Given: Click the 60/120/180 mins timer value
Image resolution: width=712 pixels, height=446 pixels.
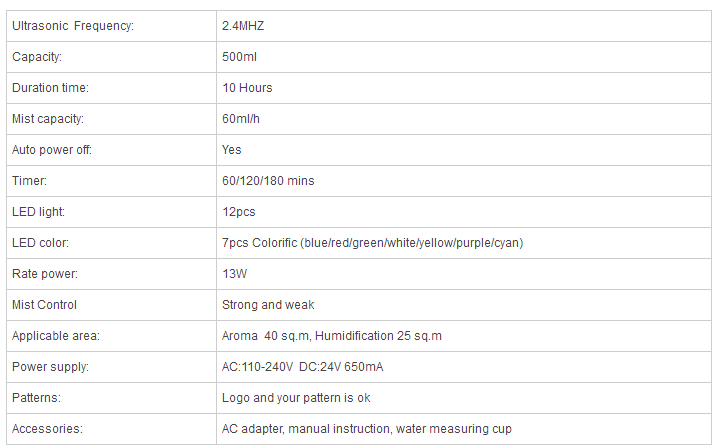Looking at the screenshot, I should pyautogui.click(x=268, y=181).
